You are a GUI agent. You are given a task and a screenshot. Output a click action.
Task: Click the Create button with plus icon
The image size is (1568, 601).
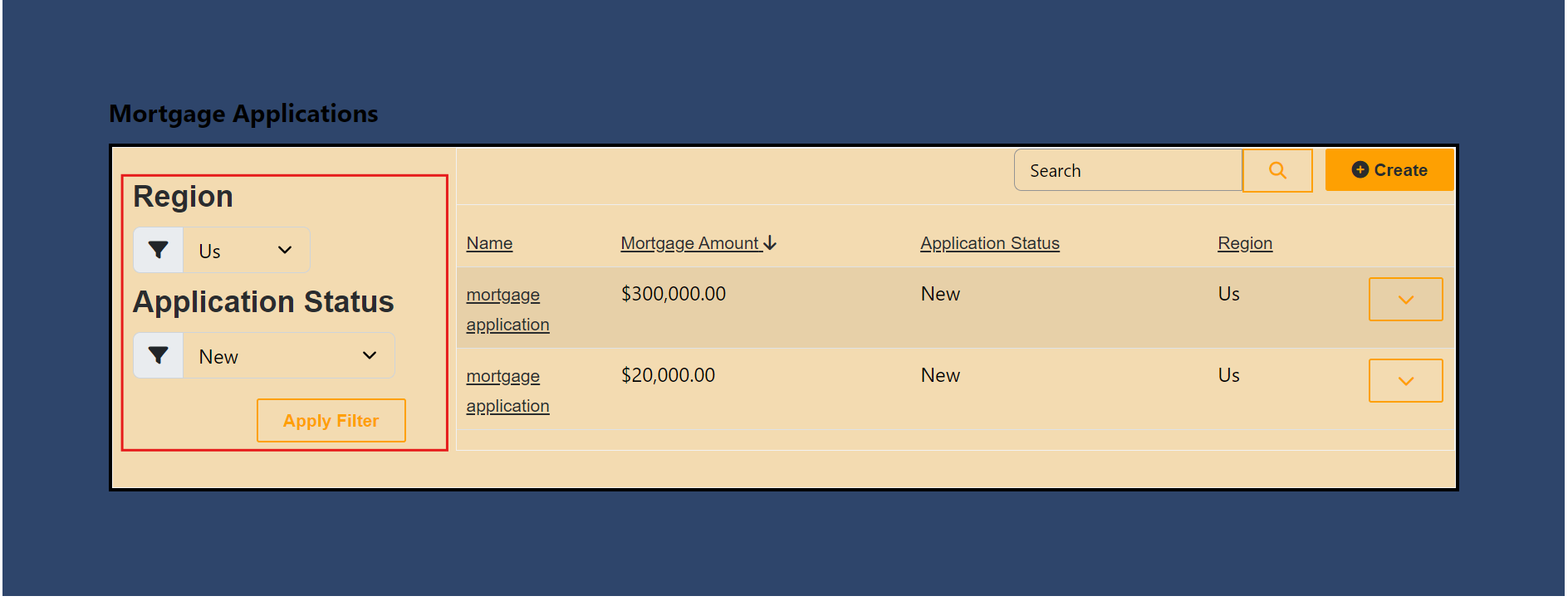pos(1389,170)
